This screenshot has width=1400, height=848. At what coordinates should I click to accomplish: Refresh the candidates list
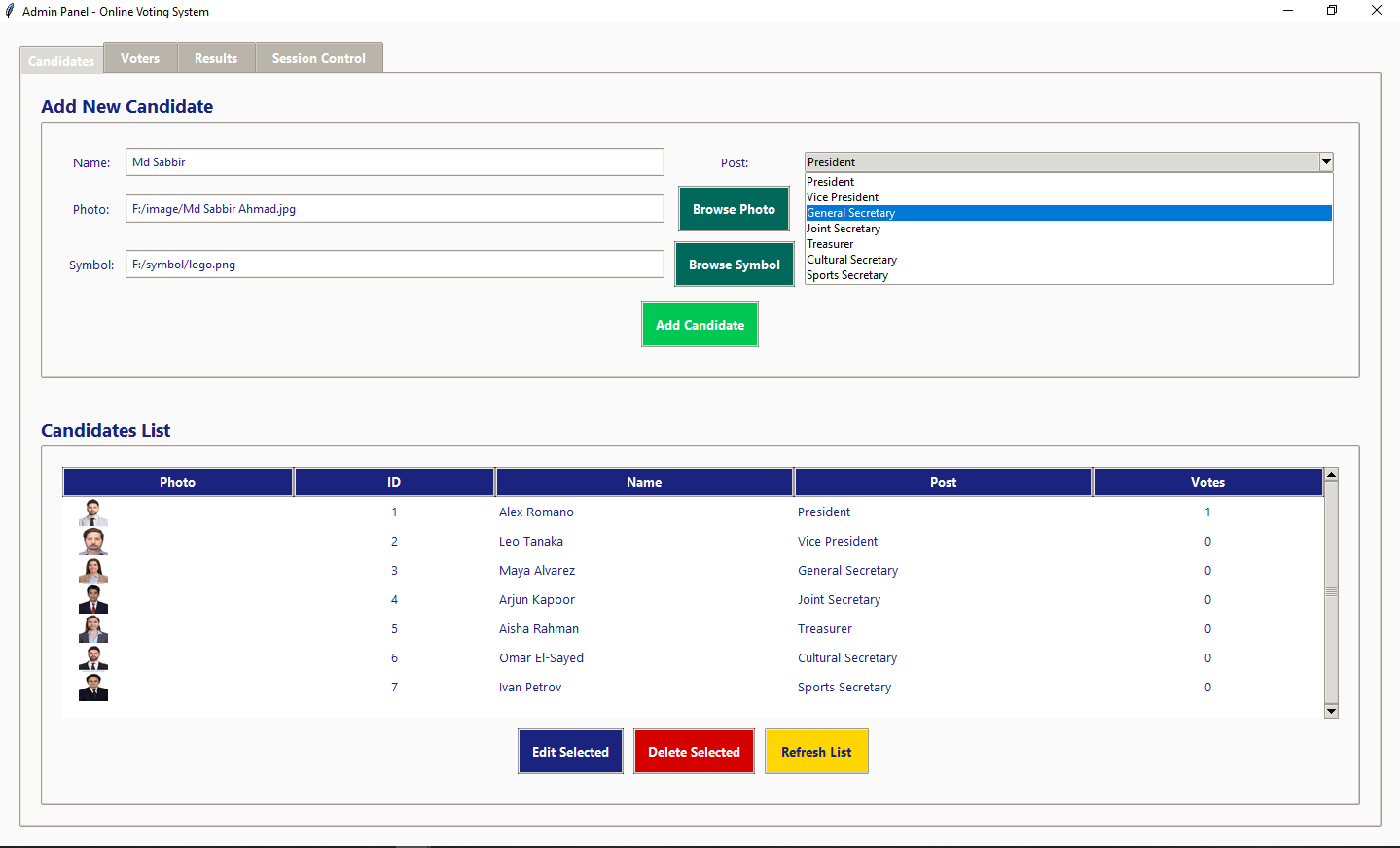pyautogui.click(x=816, y=751)
